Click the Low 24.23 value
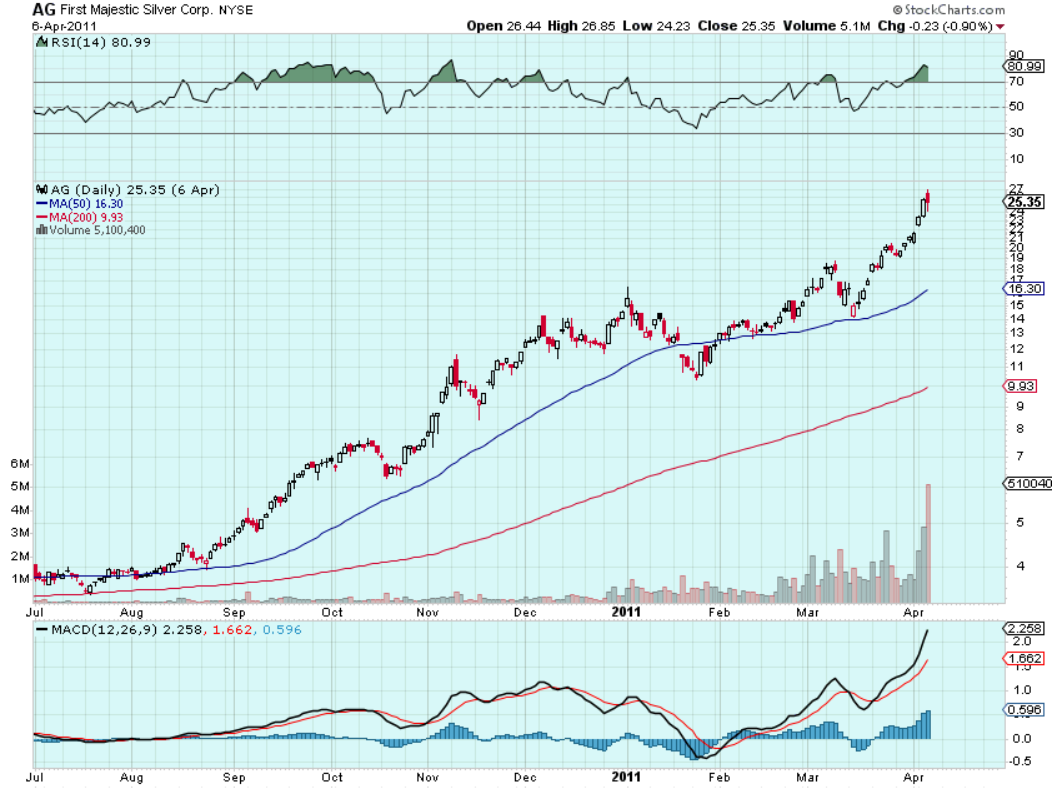1062x789 pixels. pyautogui.click(x=656, y=26)
